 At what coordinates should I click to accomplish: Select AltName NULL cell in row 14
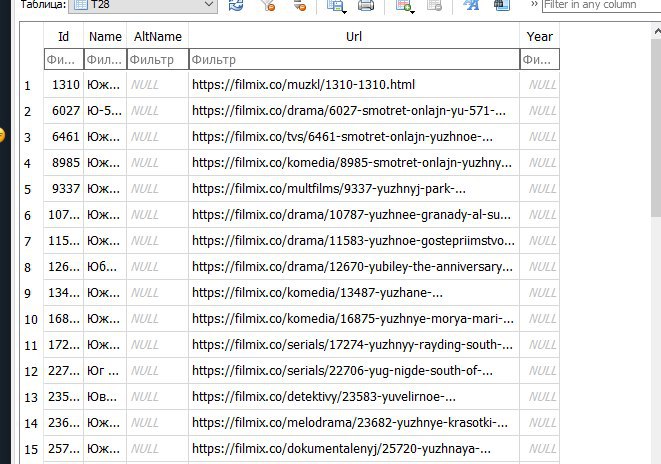click(x=158, y=423)
